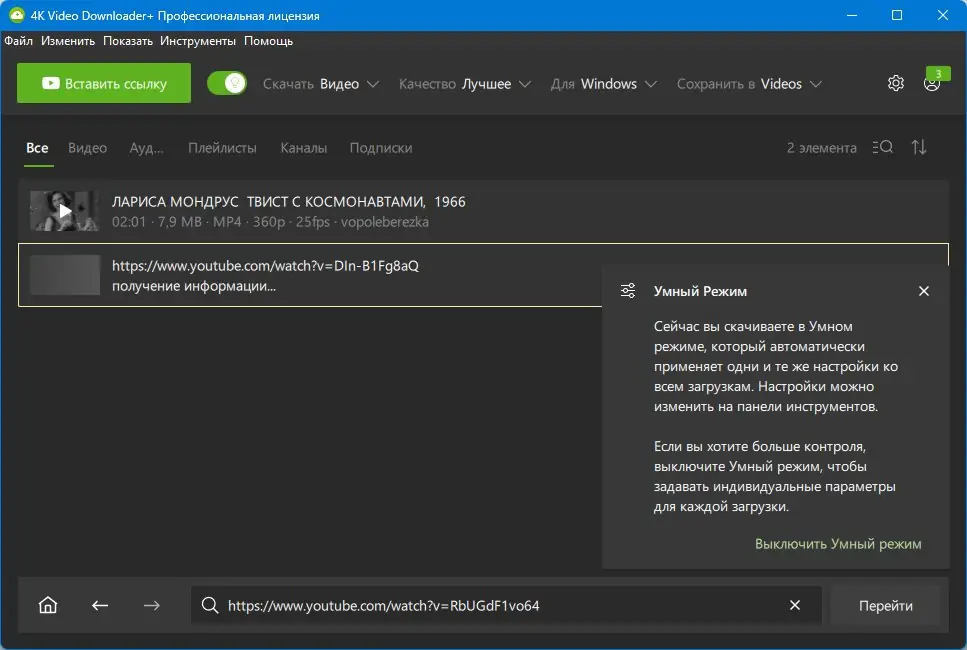Viewport: 967px width, 650px height.
Task: Click the Перейти button
Action: [886, 606]
